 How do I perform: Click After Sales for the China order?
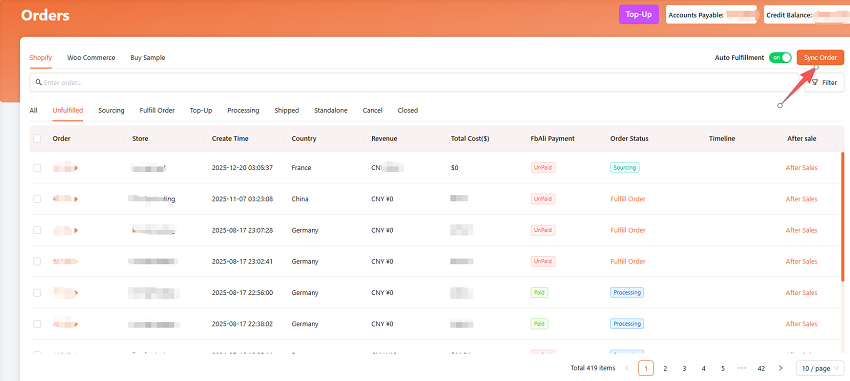click(802, 199)
